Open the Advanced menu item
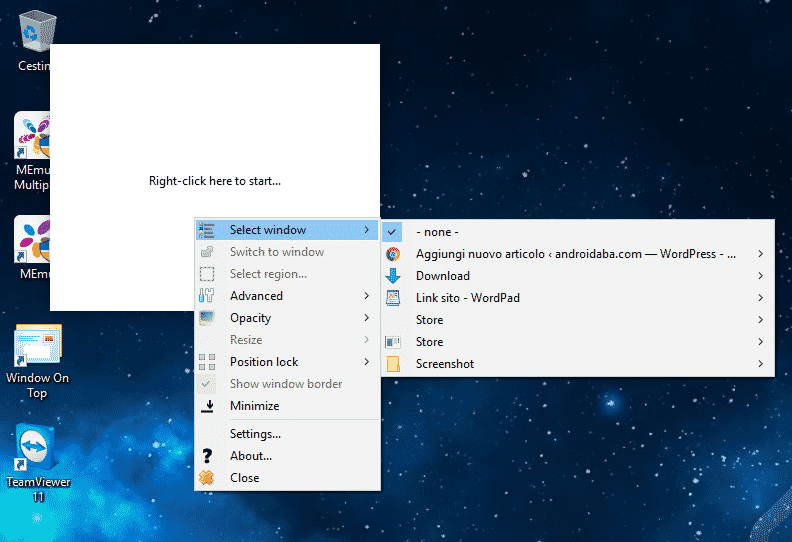792x542 pixels. (x=287, y=295)
